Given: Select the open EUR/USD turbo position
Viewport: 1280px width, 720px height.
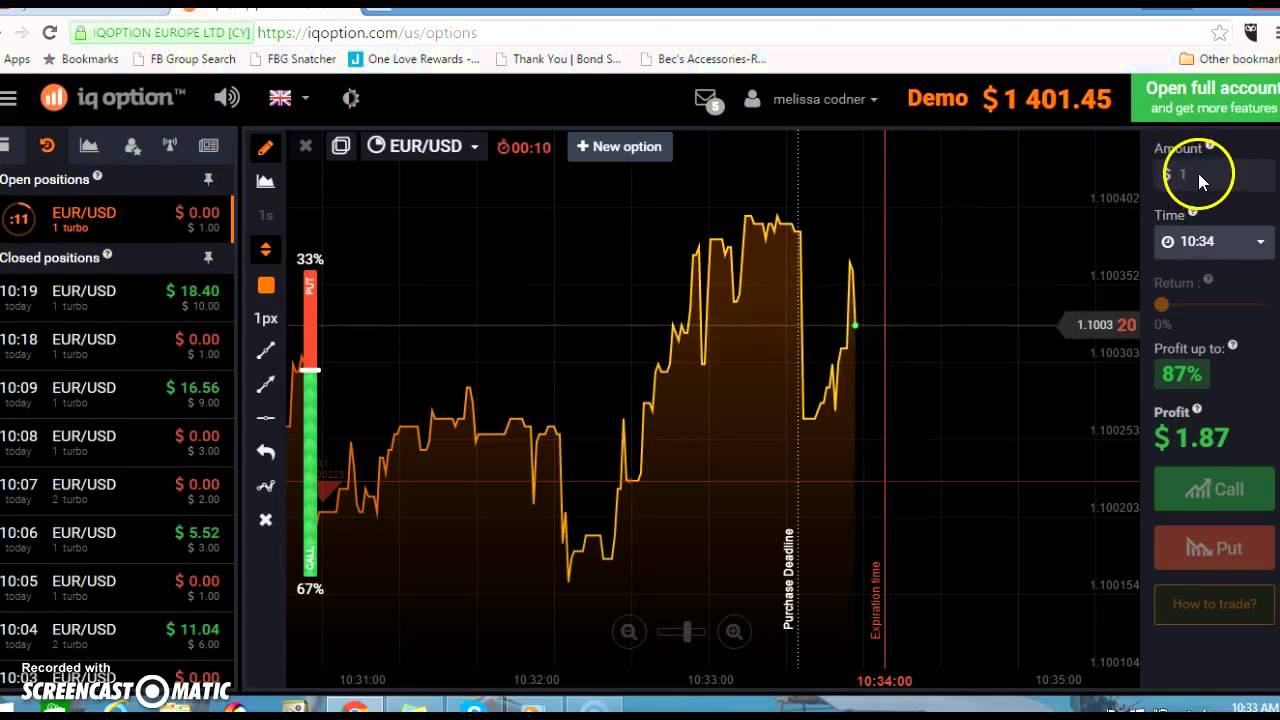Looking at the screenshot, I should point(115,218).
